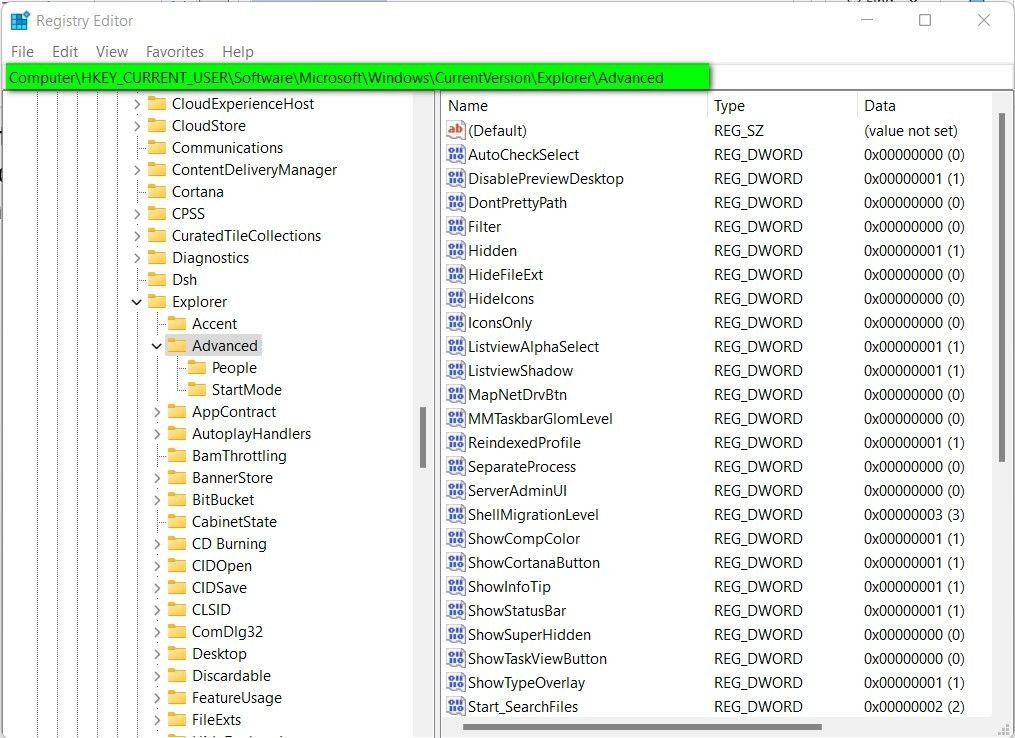Expand the FeatureUsage key
The width and height of the screenshot is (1015, 738).
coord(157,698)
